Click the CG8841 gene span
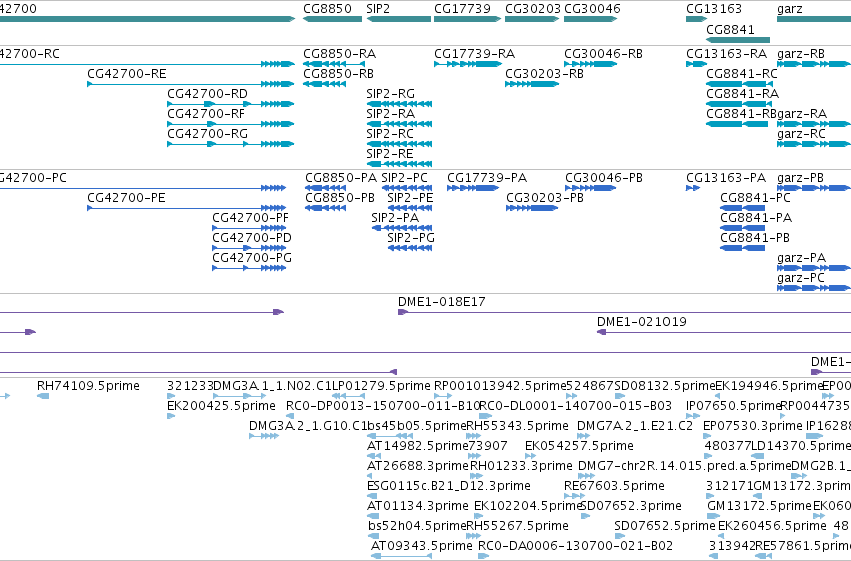The image size is (851, 561). pos(738,40)
